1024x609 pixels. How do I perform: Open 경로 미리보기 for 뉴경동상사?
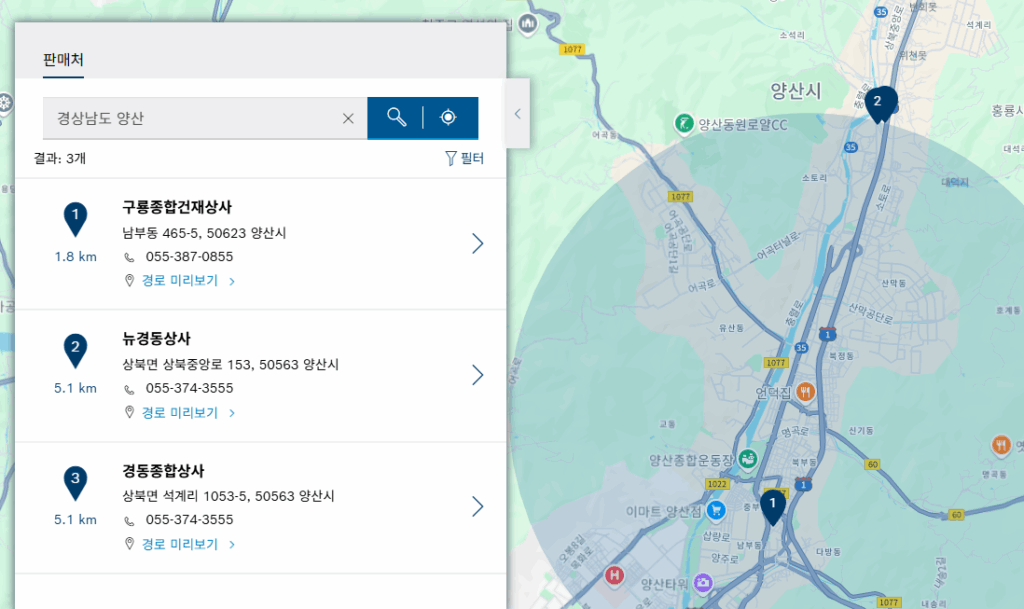[180, 413]
